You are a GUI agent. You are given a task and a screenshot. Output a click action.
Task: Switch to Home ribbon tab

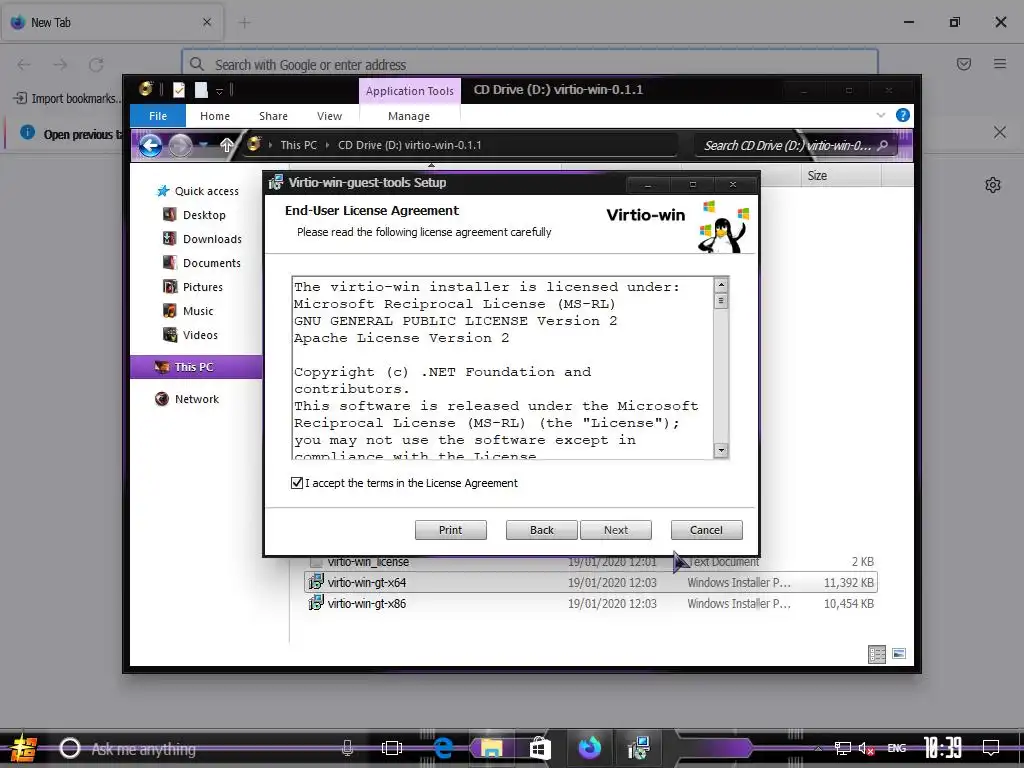tap(215, 116)
